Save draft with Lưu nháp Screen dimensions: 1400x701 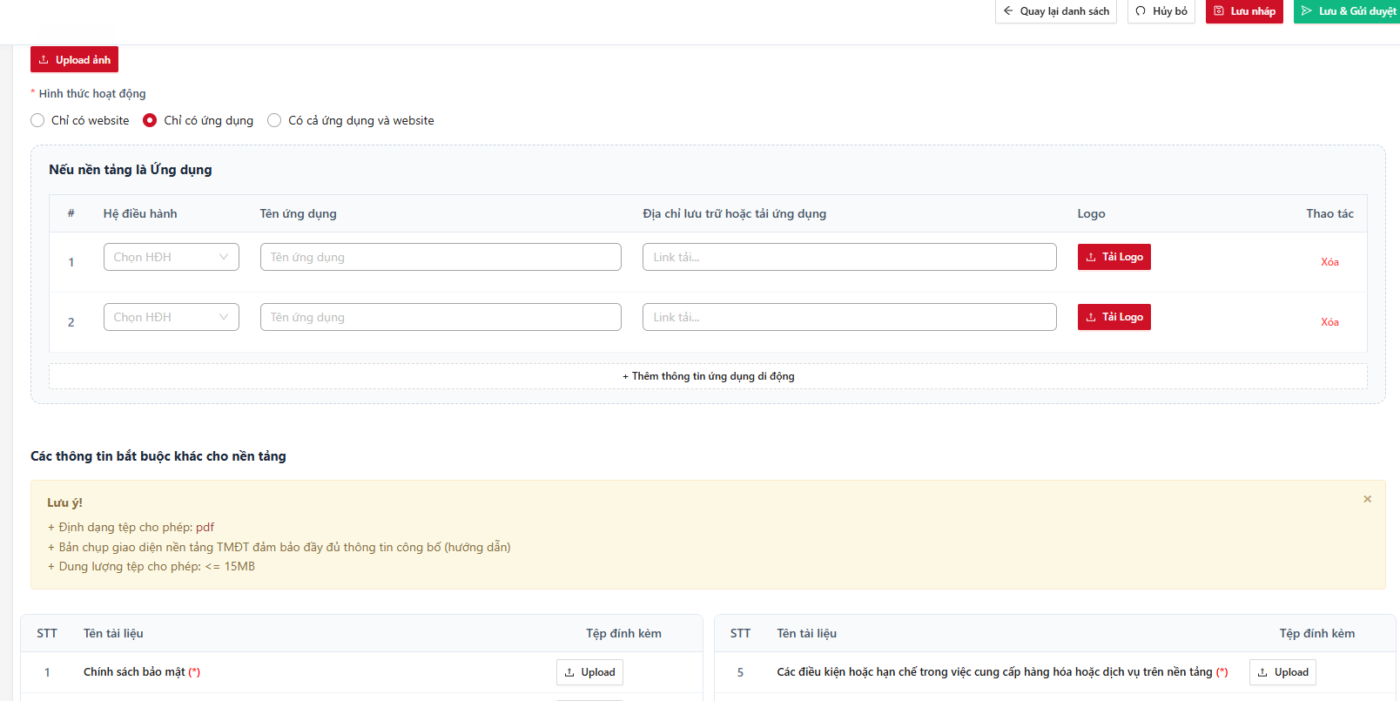(x=1244, y=11)
